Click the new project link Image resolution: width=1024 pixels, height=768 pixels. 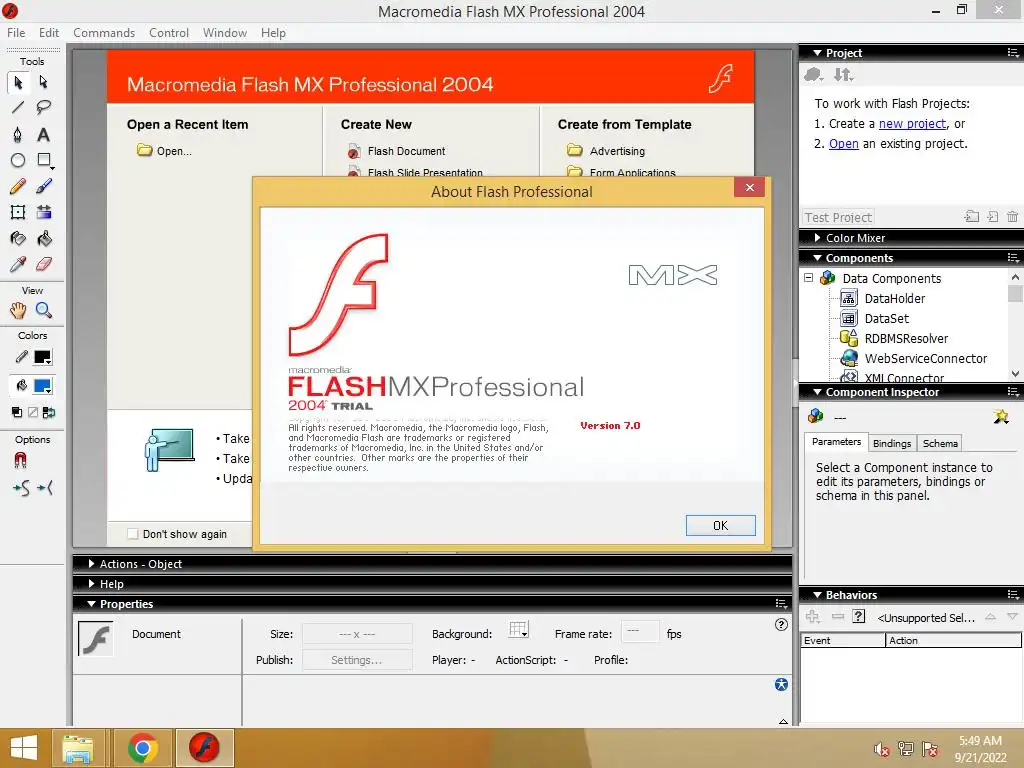pos(912,123)
